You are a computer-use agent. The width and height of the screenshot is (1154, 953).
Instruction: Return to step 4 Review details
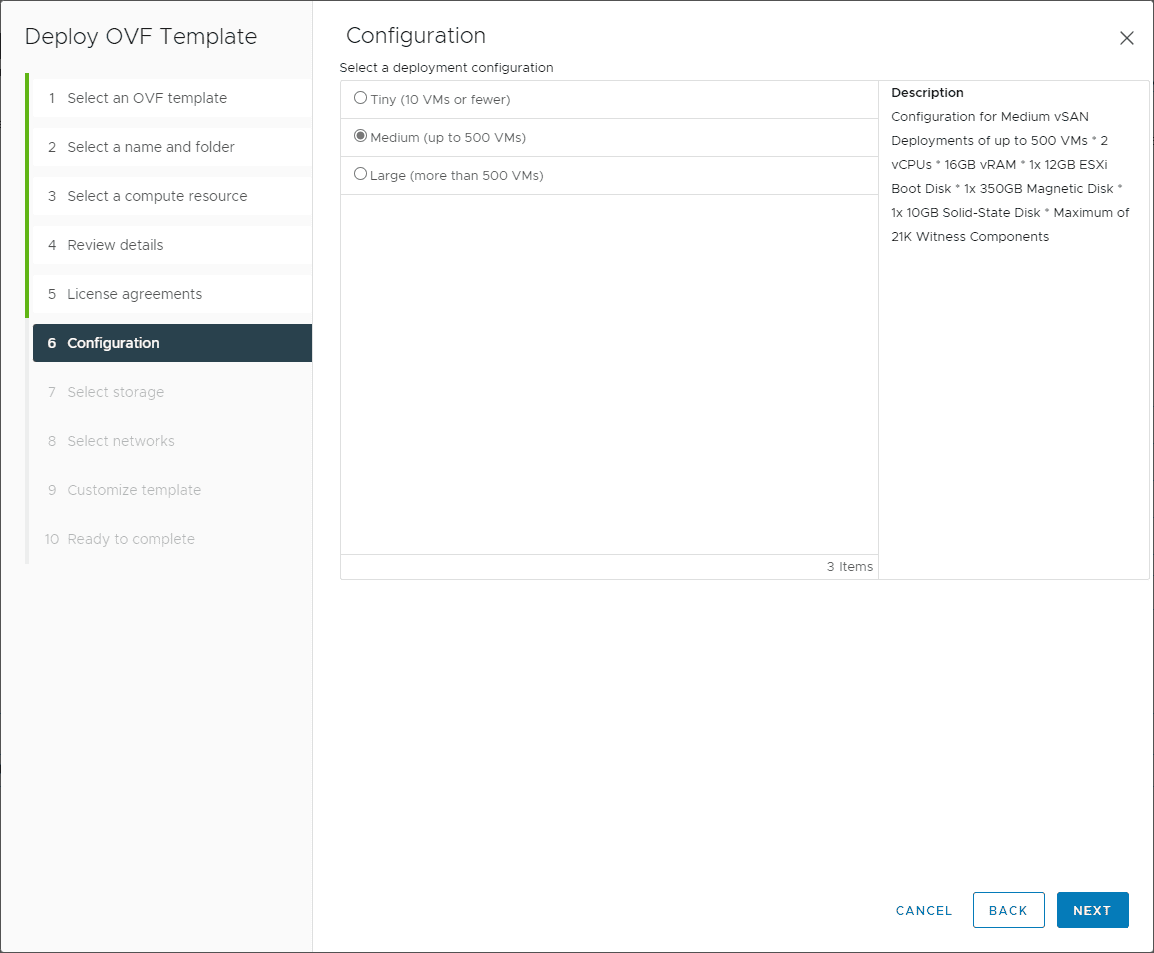click(115, 245)
